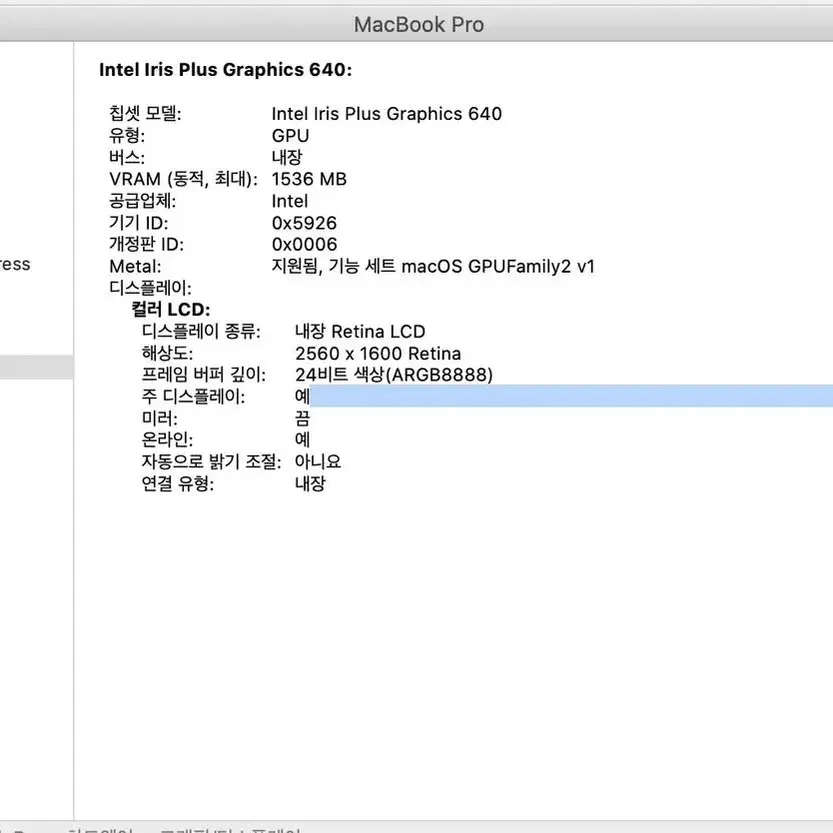Click the '디스플레이 종류:' label

(201, 331)
